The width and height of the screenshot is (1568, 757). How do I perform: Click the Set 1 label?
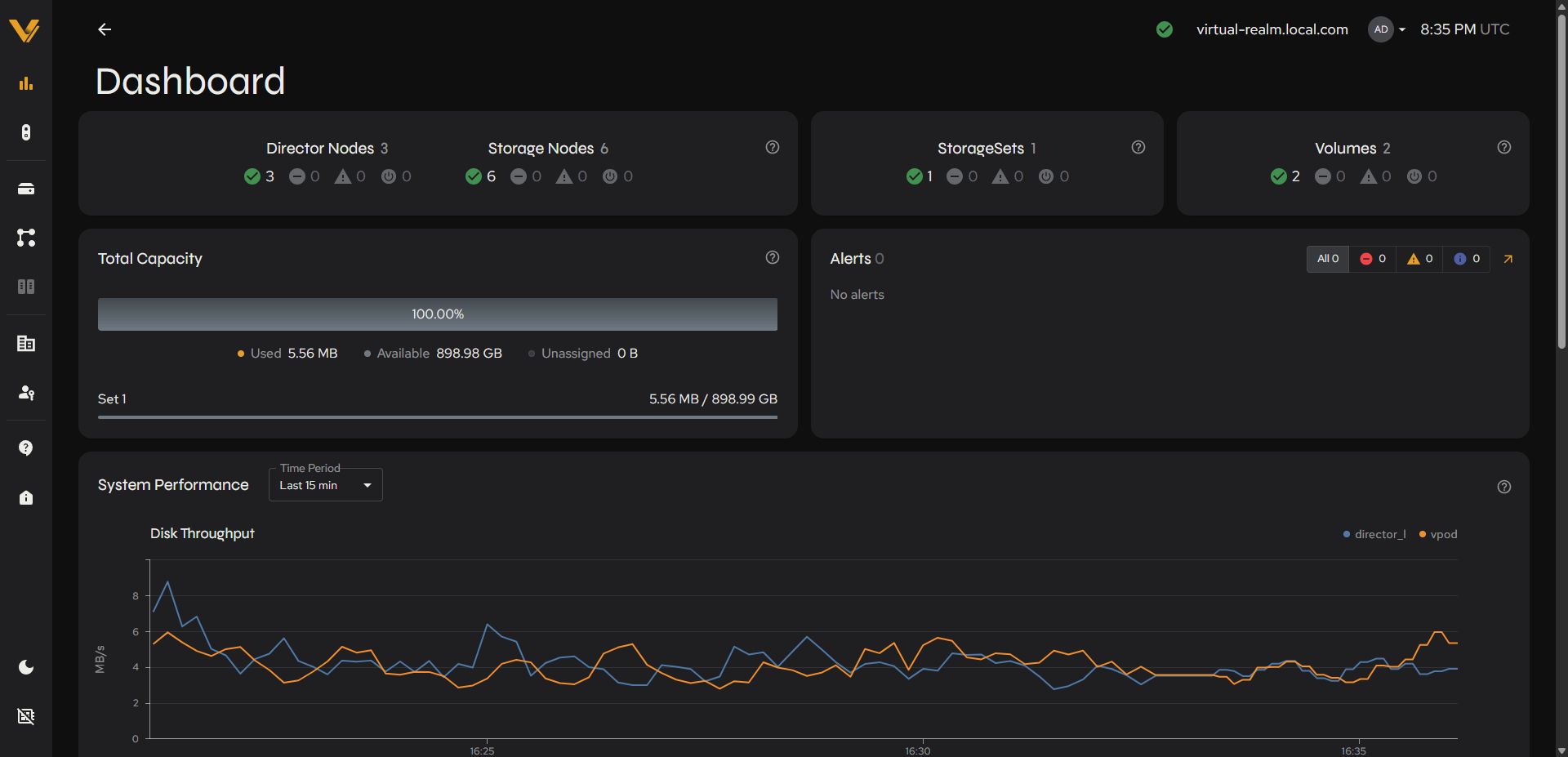tap(112, 399)
